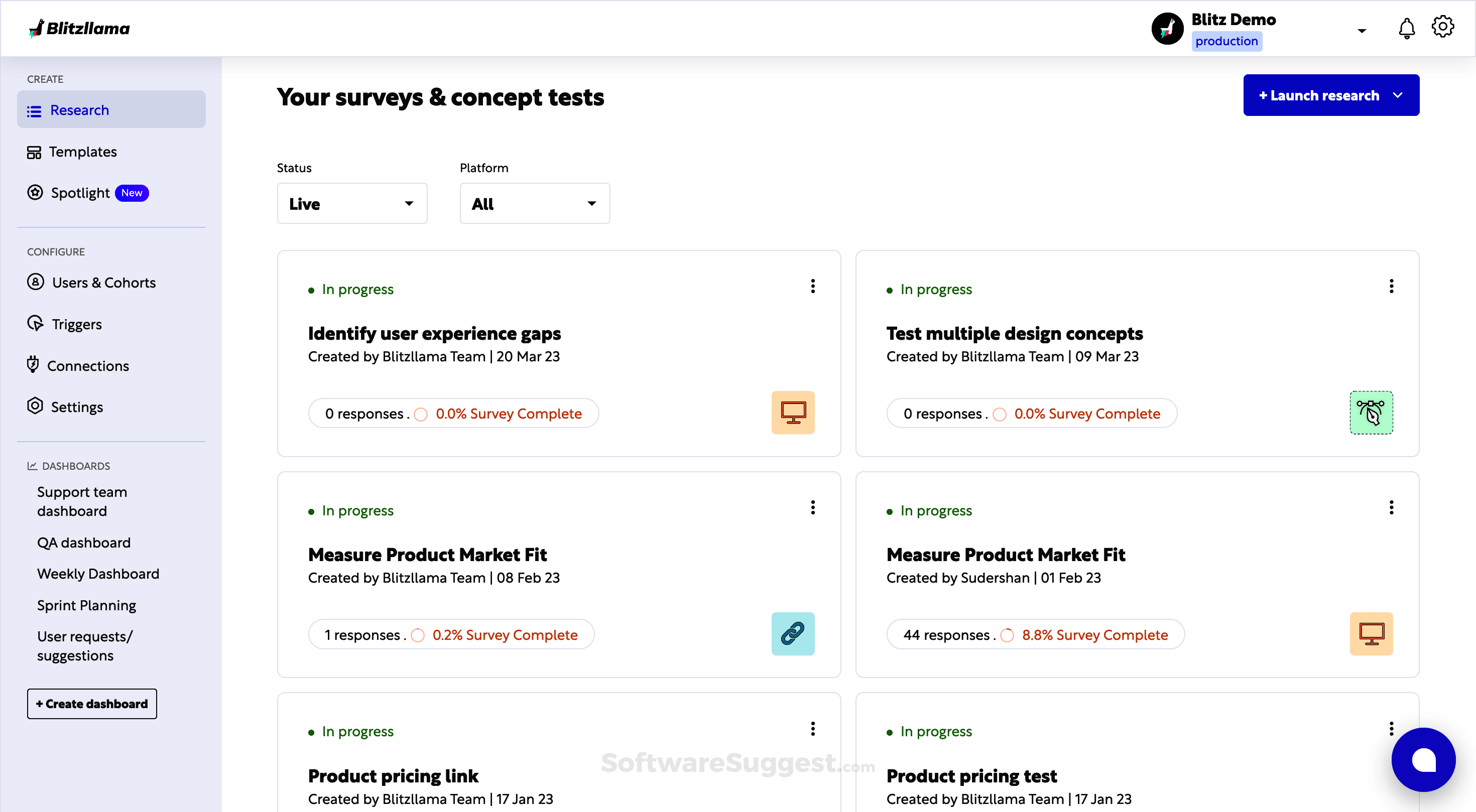Open the Weekly Dashboard link
The width and height of the screenshot is (1476, 812).
98,573
